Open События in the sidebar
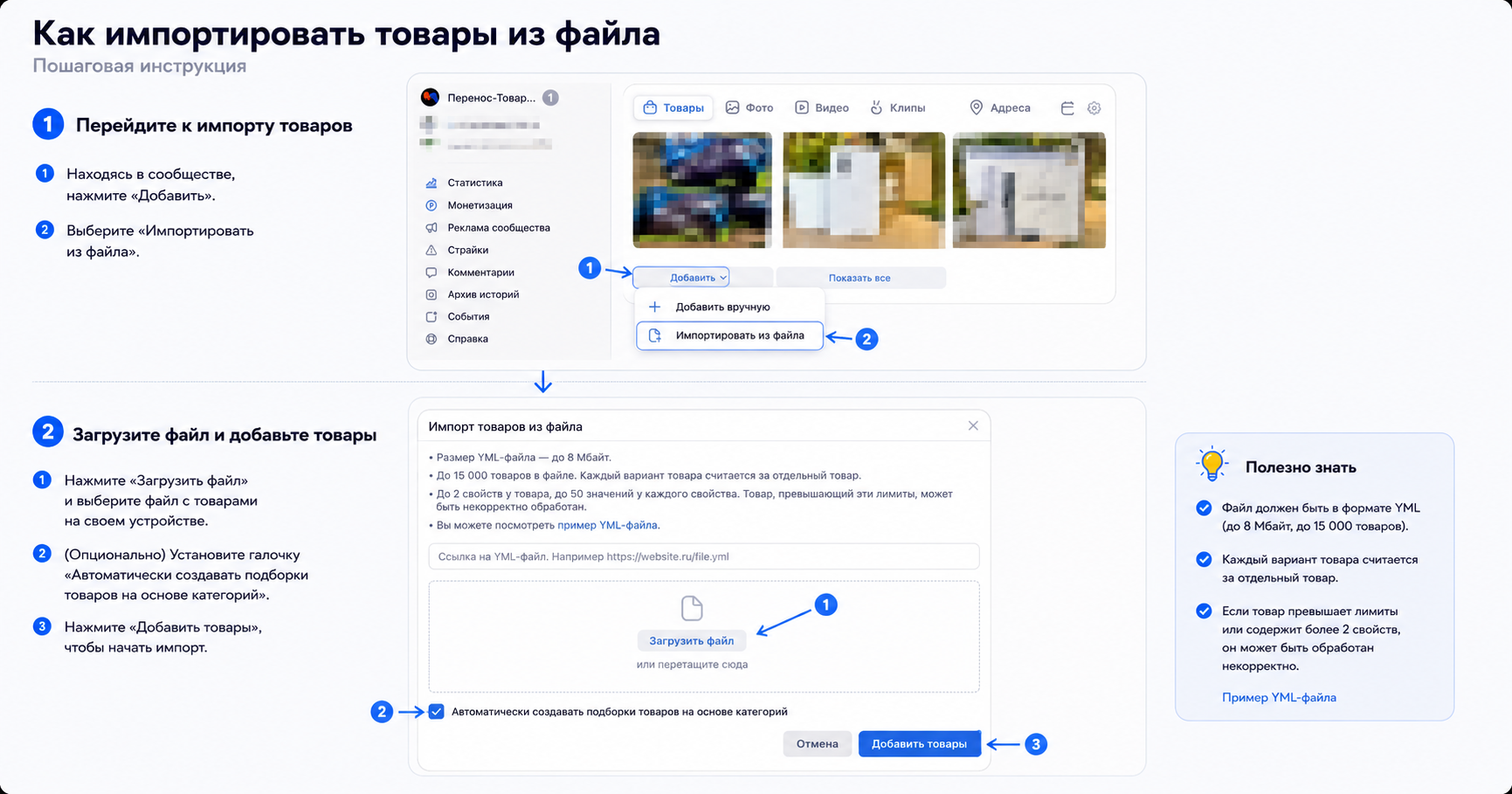 point(468,316)
